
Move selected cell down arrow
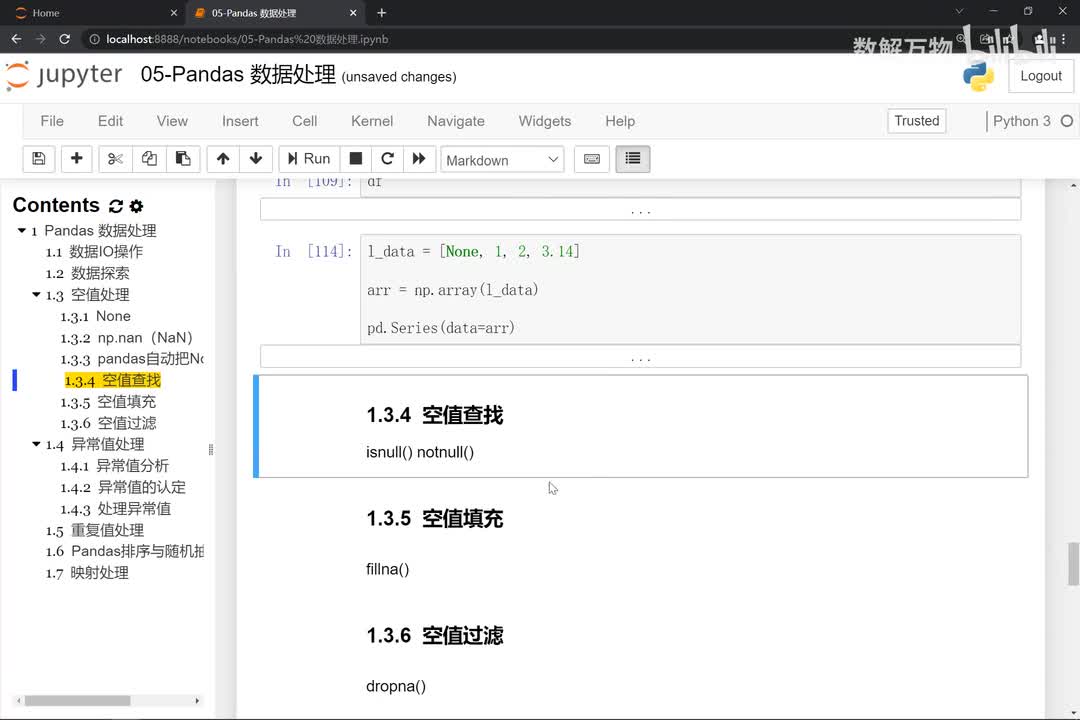click(x=256, y=159)
